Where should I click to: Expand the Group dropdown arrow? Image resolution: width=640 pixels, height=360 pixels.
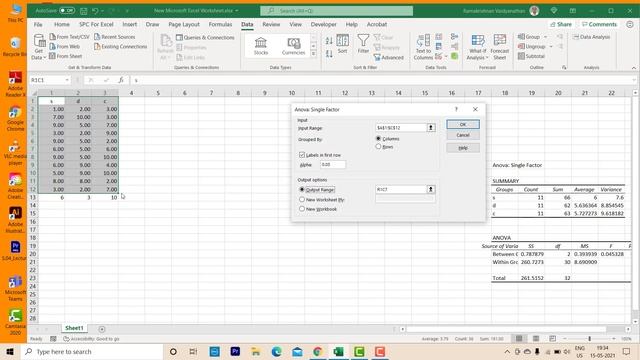click(x=546, y=37)
